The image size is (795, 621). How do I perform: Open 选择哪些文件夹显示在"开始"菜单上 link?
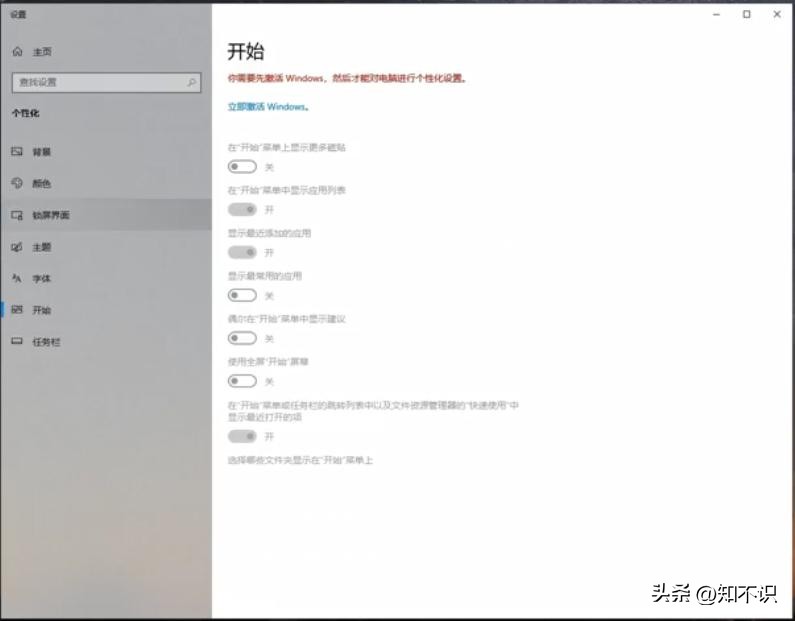pyautogui.click(x=300, y=460)
